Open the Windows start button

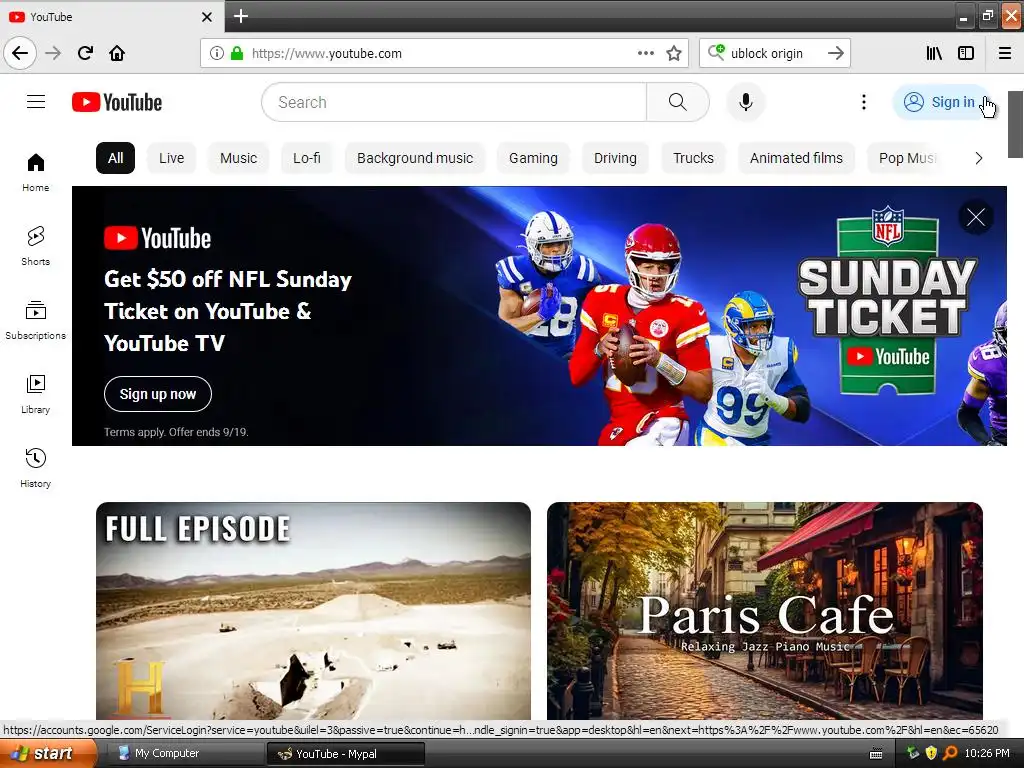point(48,753)
